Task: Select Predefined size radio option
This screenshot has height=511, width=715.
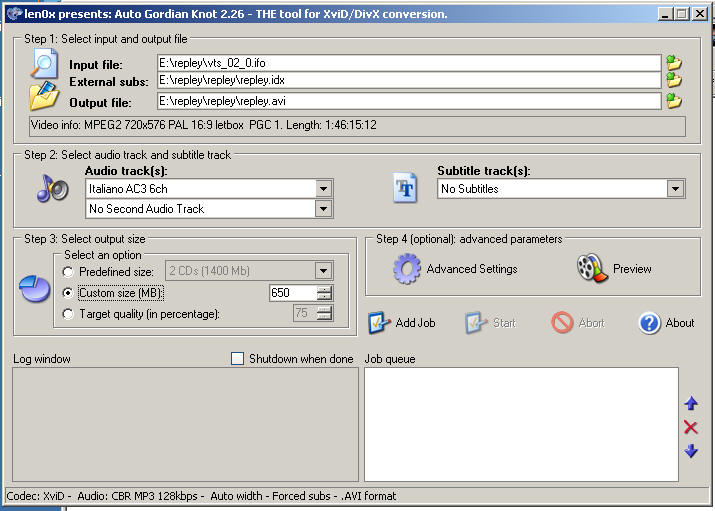Action: coord(68,272)
